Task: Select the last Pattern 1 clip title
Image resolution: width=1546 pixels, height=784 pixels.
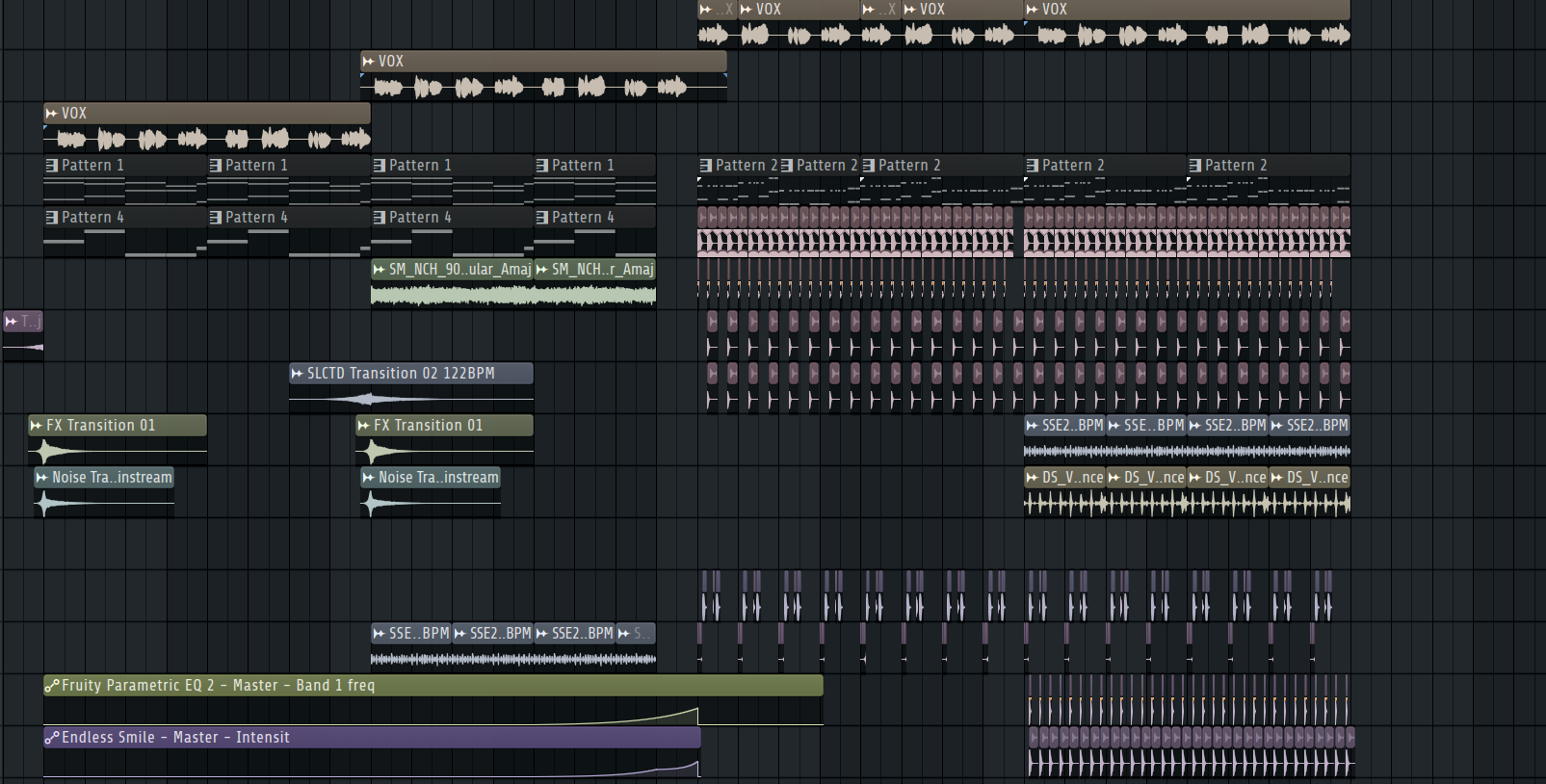Action: 583,166
